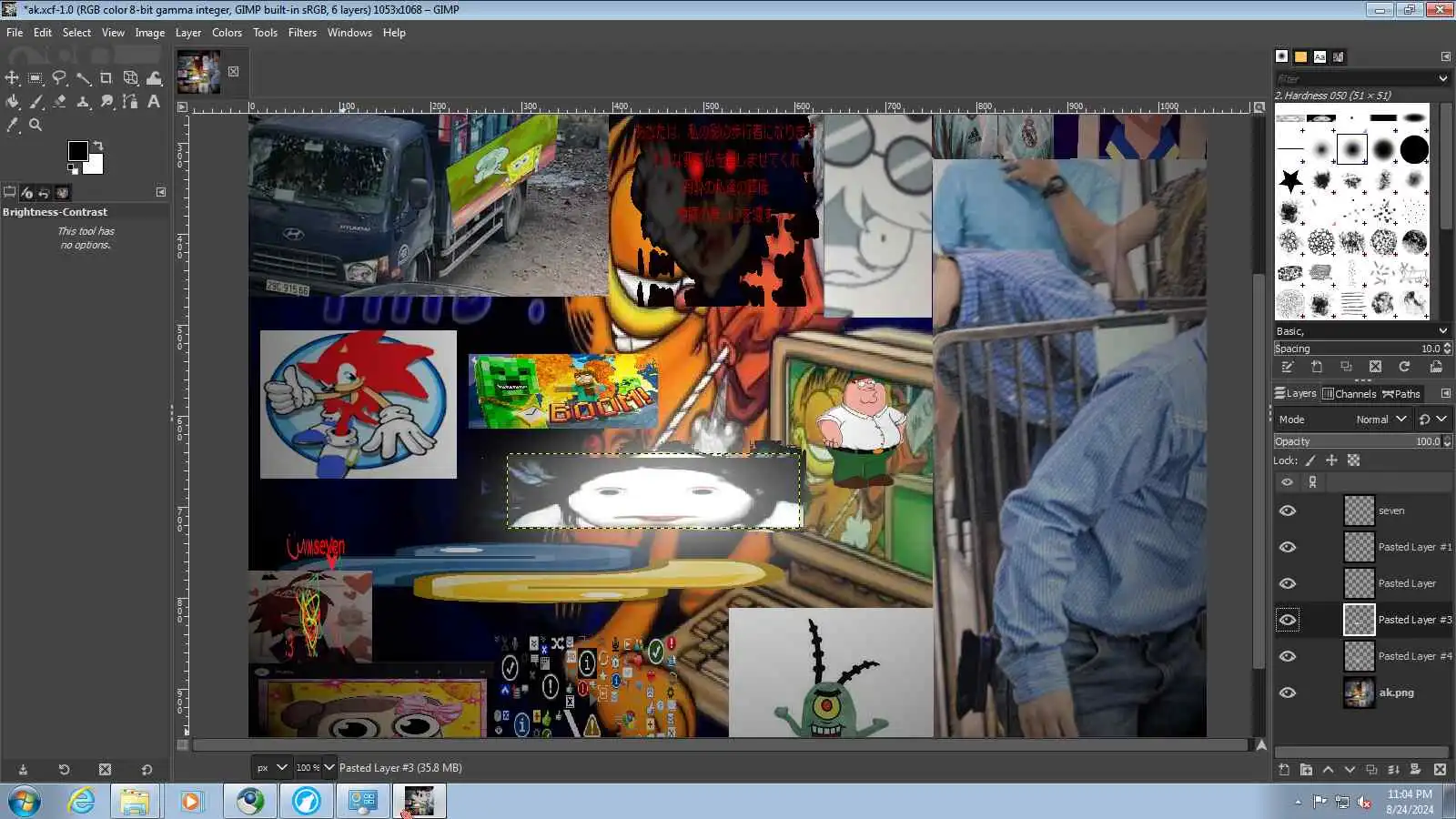Viewport: 1456px width, 819px height.
Task: Select the Rectangle Select tool
Action: [x=35, y=78]
